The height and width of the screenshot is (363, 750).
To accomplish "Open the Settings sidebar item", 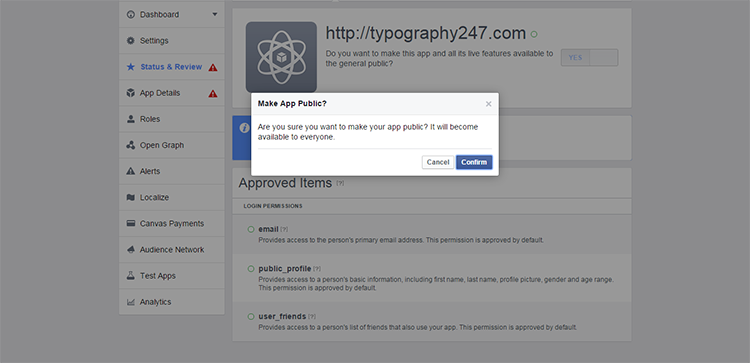I will pos(172,41).
